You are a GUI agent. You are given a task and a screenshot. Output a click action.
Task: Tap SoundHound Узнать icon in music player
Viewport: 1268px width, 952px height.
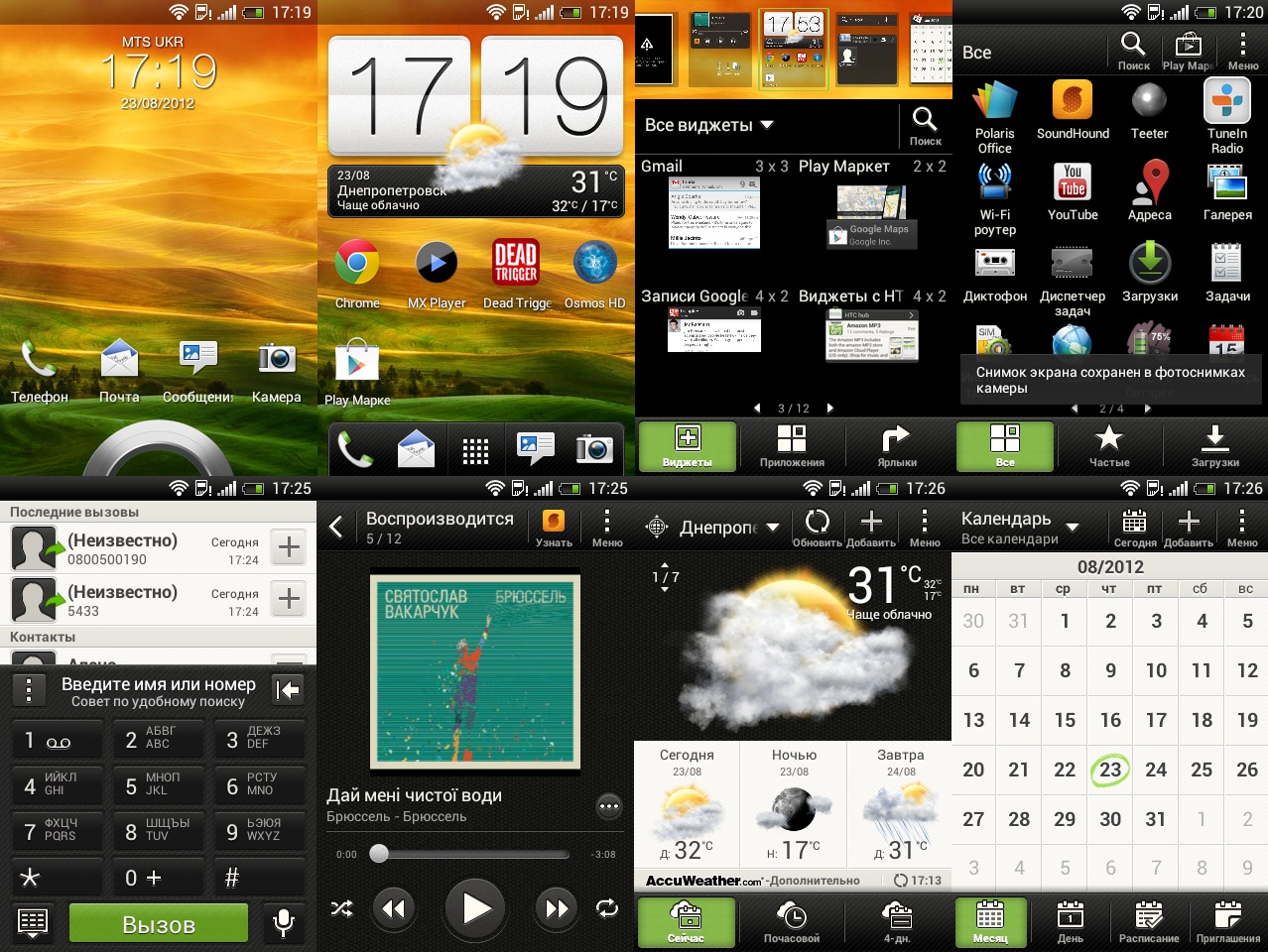(x=554, y=527)
